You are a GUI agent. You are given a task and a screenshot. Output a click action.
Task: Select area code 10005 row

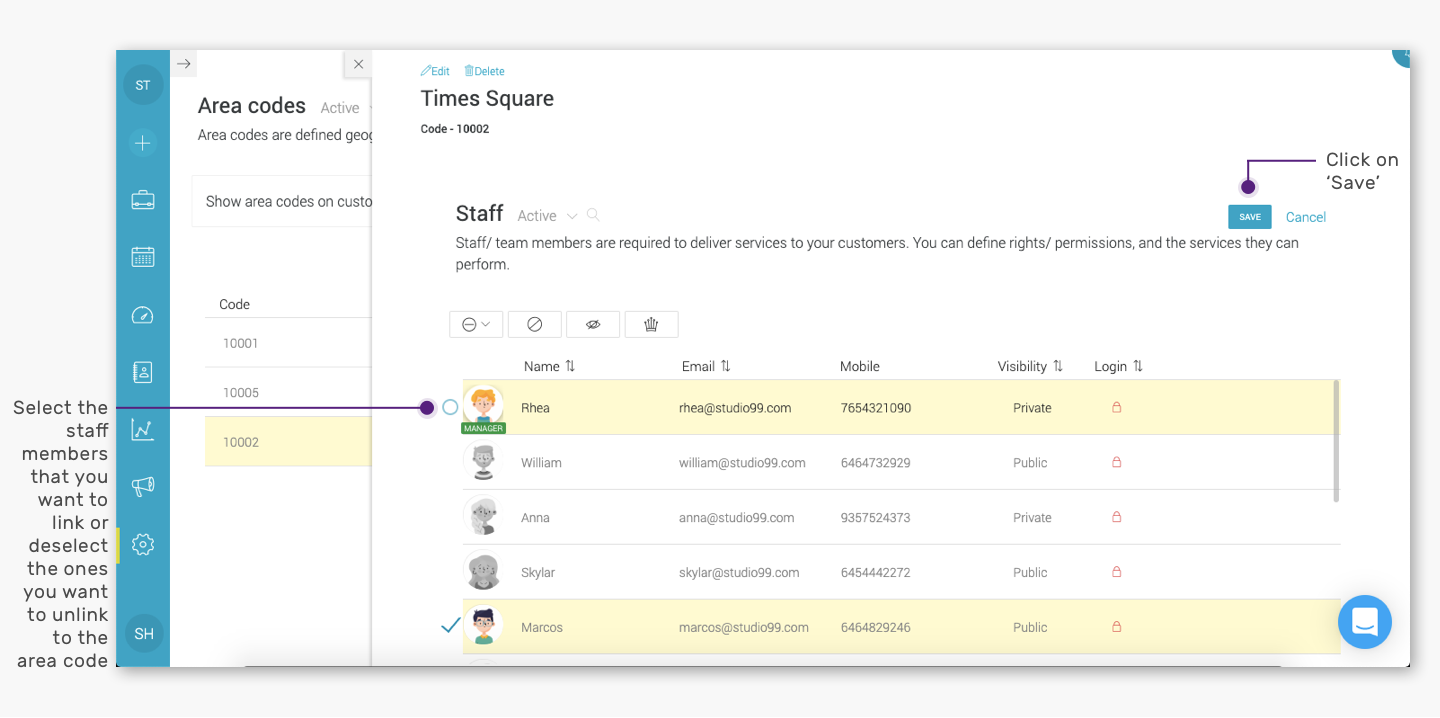288,392
